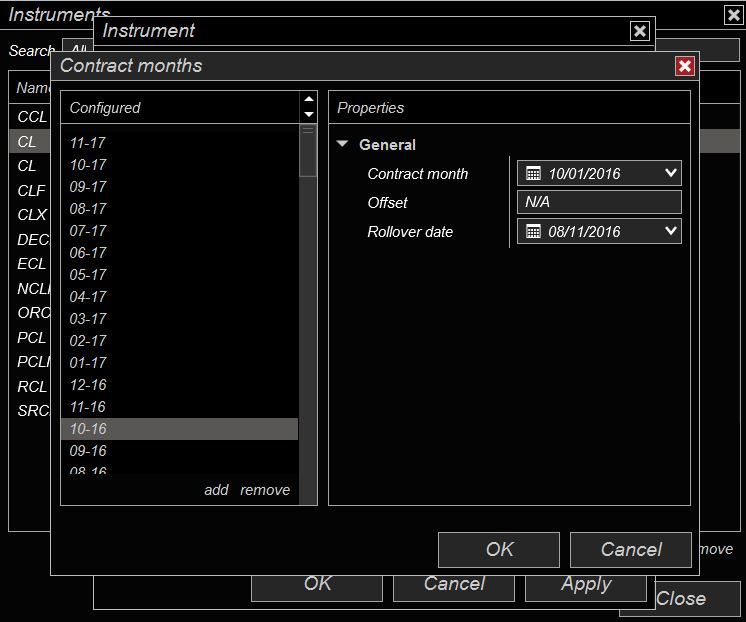Select highlighted CL row in Instruments list
This screenshot has width=746, height=622.
(x=29, y=141)
